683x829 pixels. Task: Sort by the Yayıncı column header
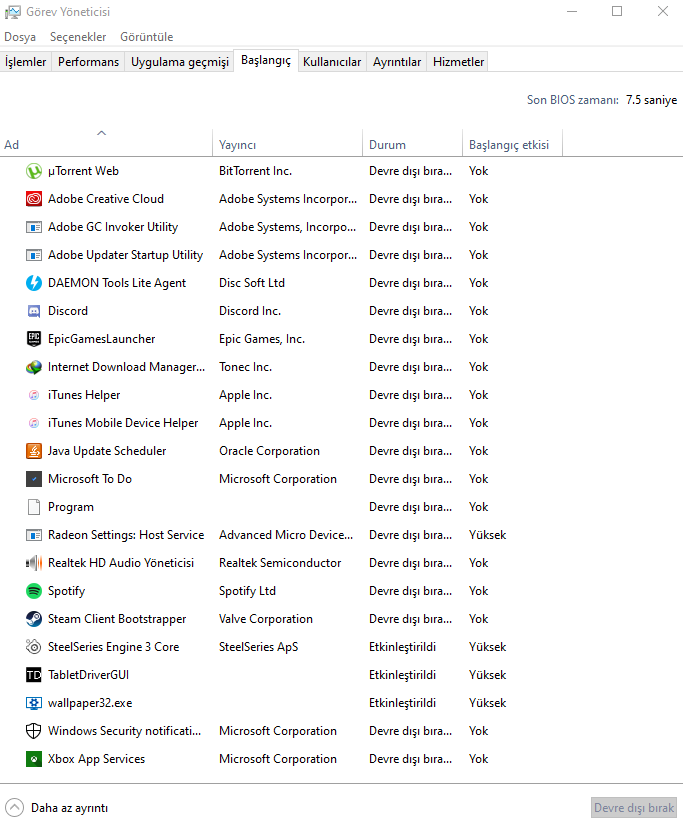[x=288, y=144]
